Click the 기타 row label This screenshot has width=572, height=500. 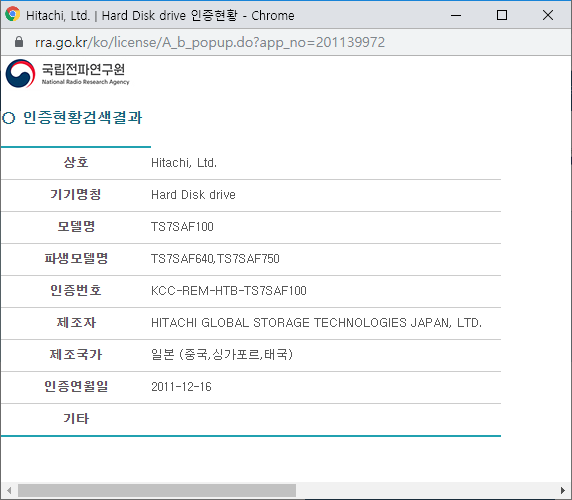click(x=76, y=418)
